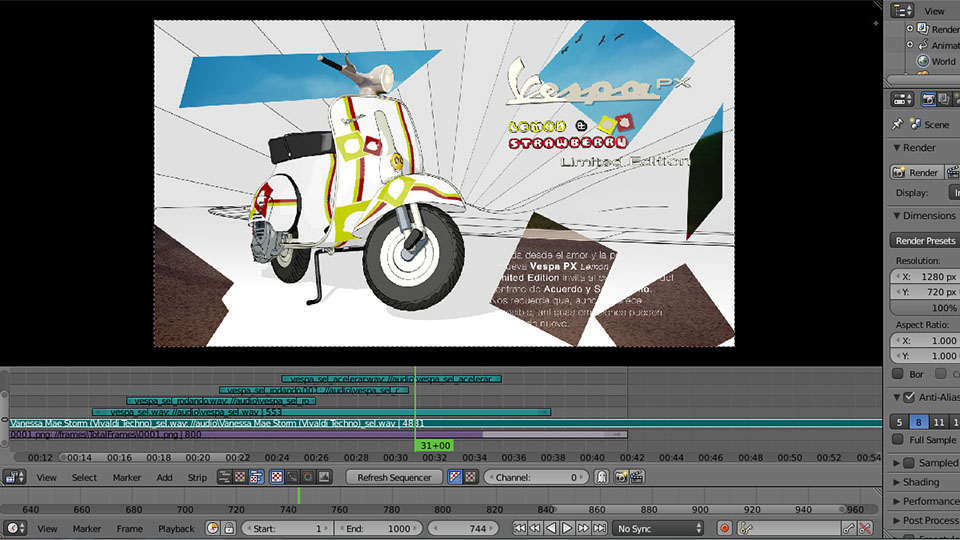This screenshot has height=540, width=960.
Task: Click the Channel number field
Action: [536, 477]
